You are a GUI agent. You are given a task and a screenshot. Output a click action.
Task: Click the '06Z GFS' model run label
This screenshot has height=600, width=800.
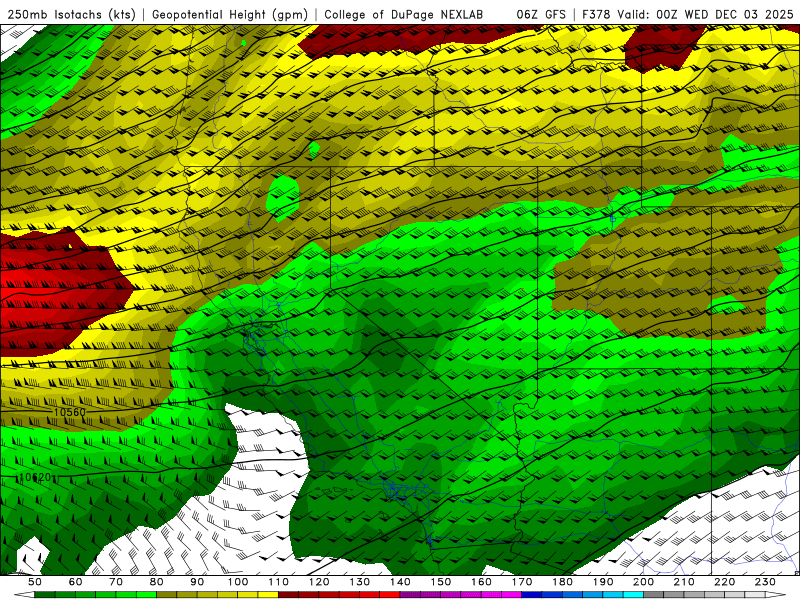541,14
